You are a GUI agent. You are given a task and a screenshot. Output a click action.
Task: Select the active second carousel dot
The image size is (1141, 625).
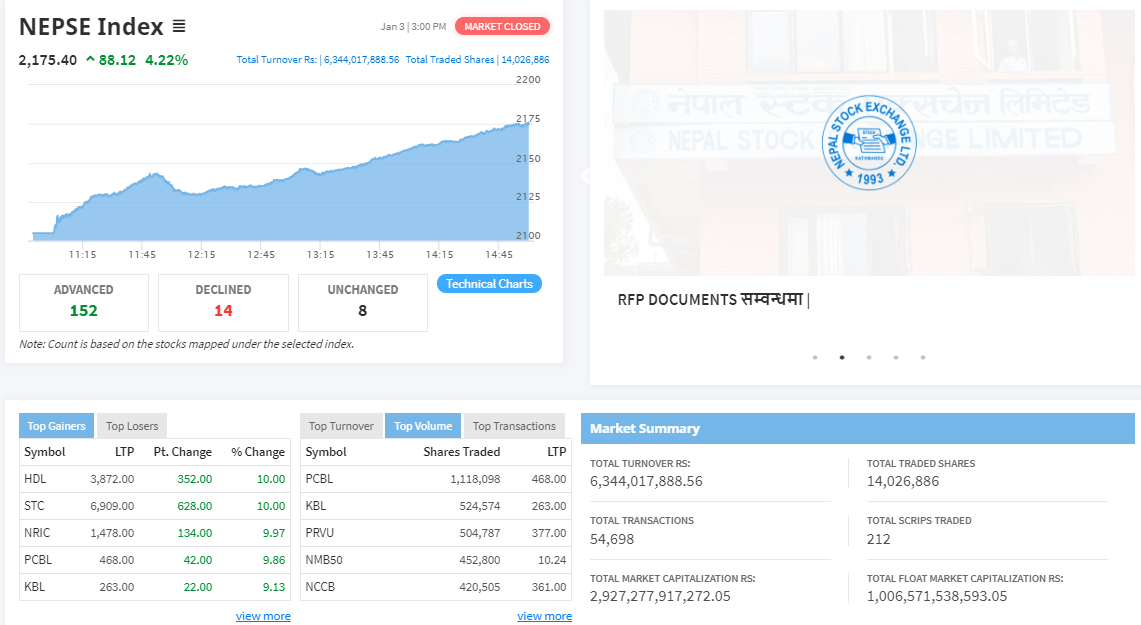[842, 357]
